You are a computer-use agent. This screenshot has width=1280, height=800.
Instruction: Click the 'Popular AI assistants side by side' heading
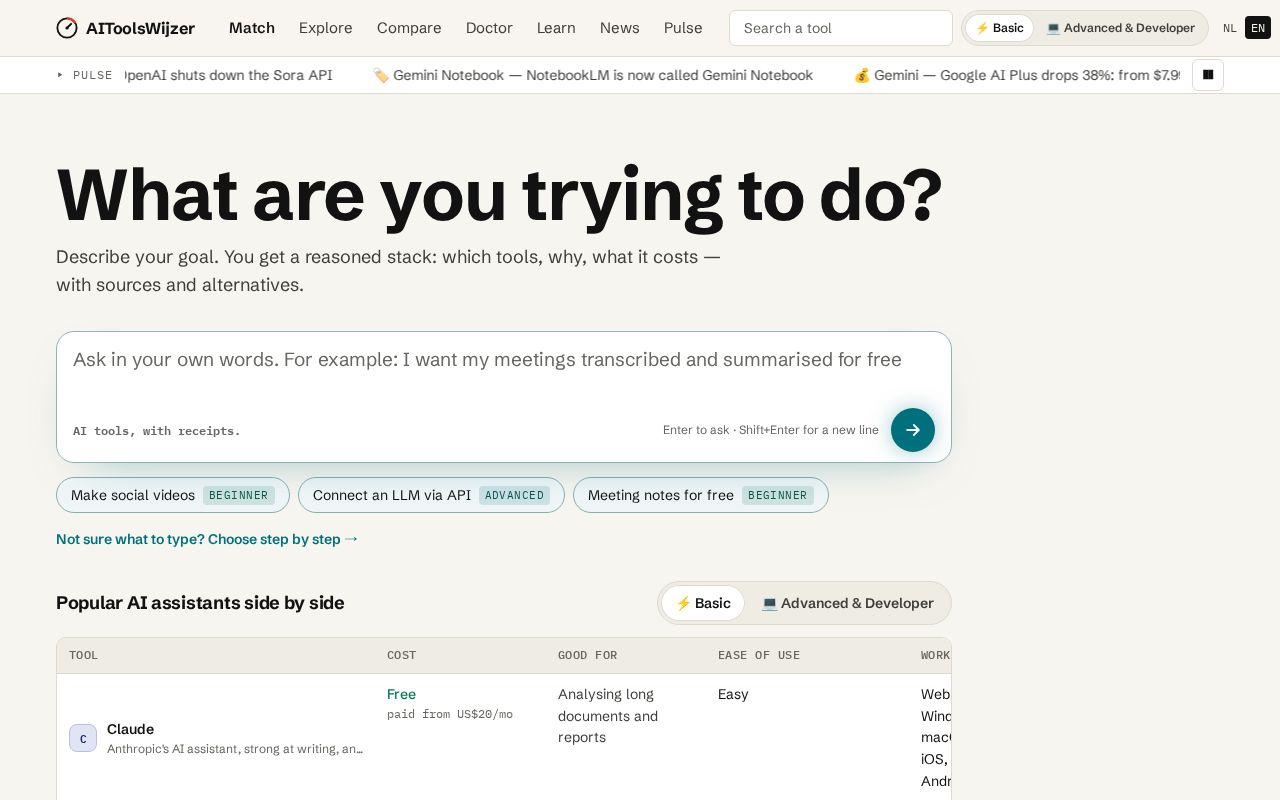200,603
